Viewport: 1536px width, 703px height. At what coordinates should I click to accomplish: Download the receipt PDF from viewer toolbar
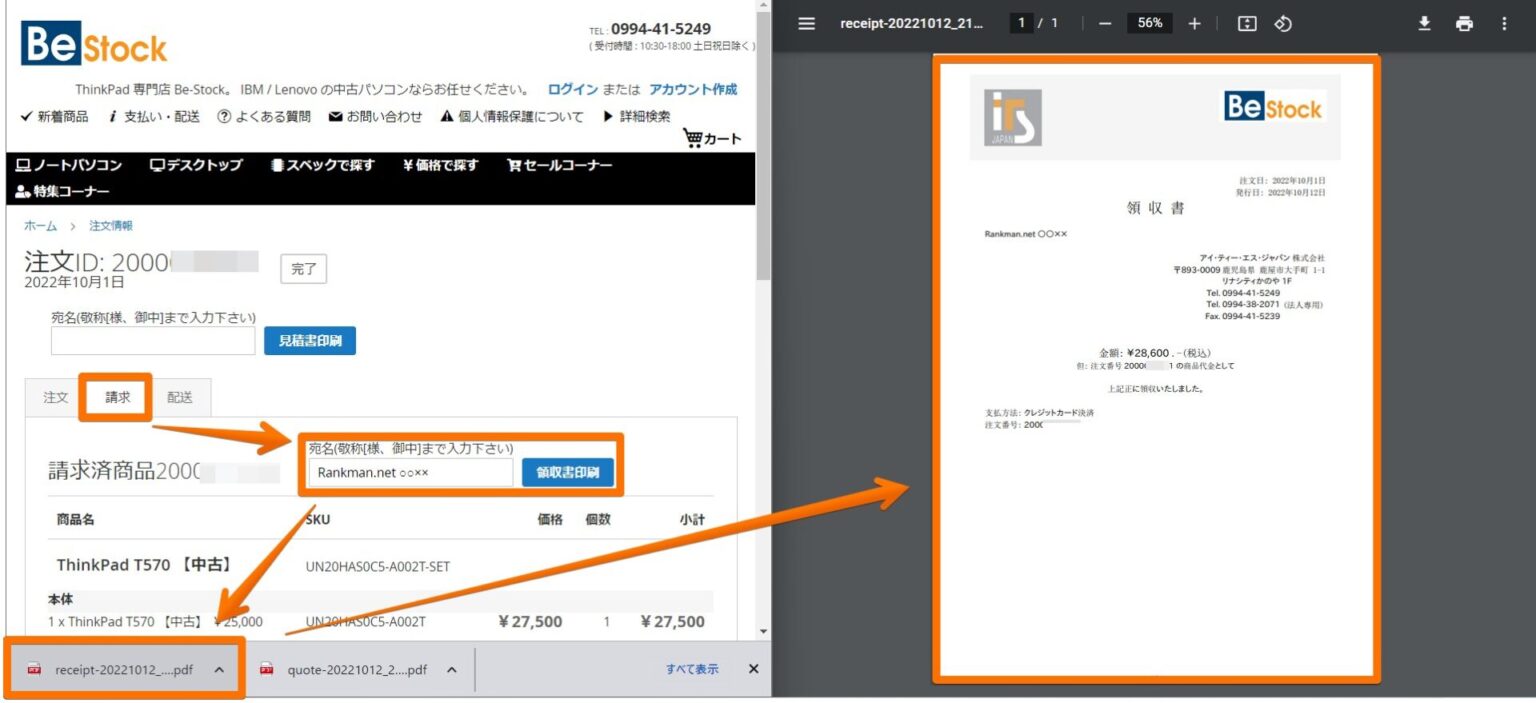[x=1424, y=22]
